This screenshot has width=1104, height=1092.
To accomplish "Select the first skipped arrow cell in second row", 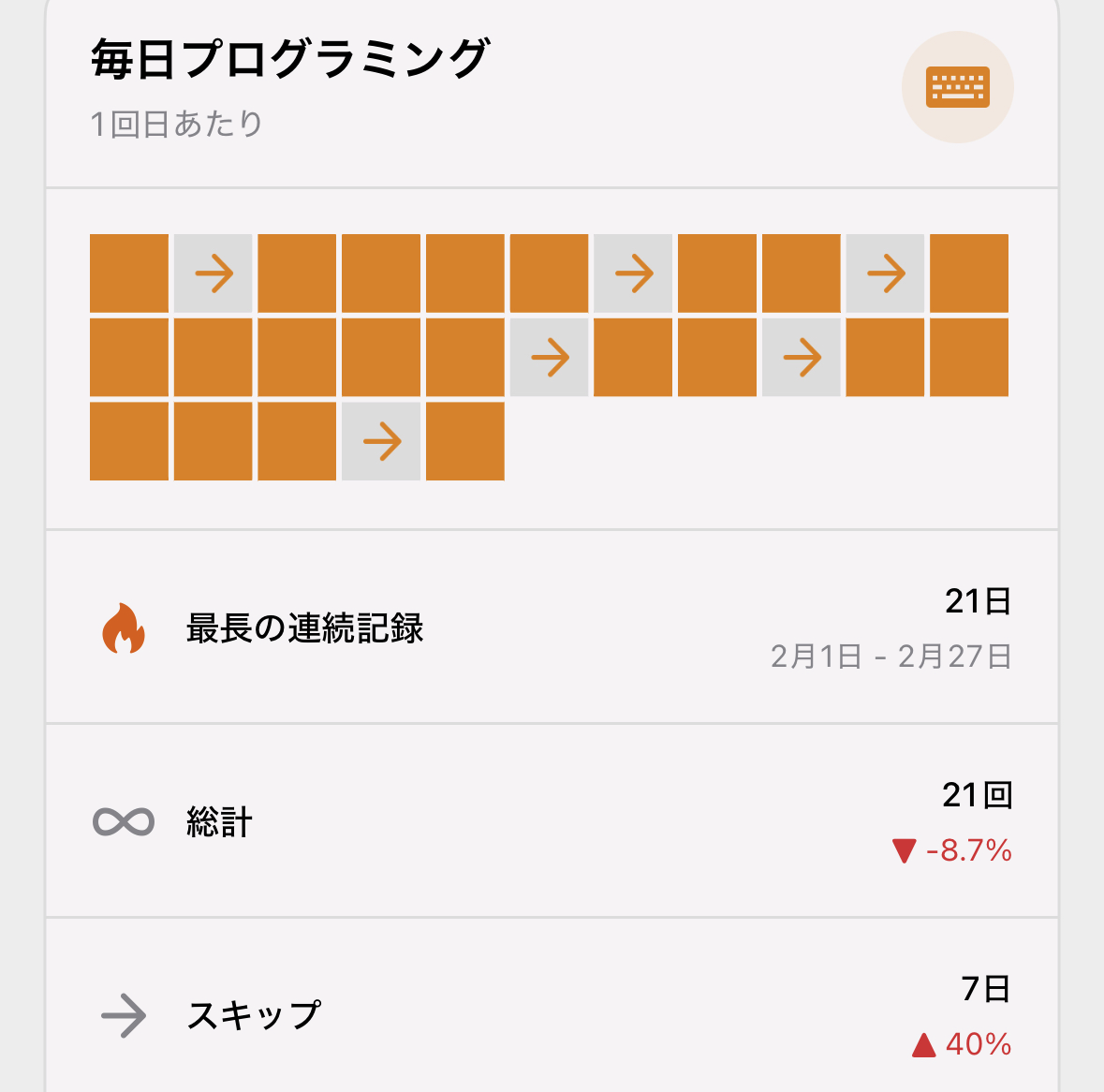I will (549, 357).
